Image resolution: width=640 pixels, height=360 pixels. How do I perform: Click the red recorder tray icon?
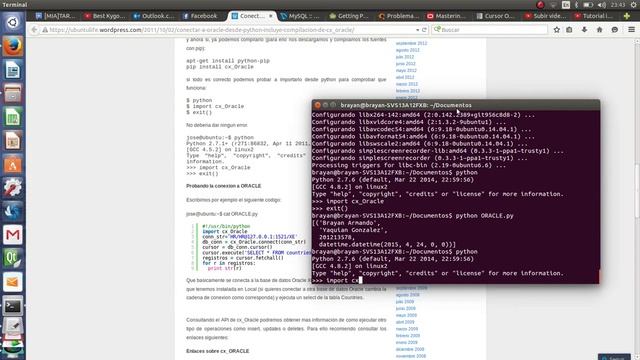click(x=540, y=4)
